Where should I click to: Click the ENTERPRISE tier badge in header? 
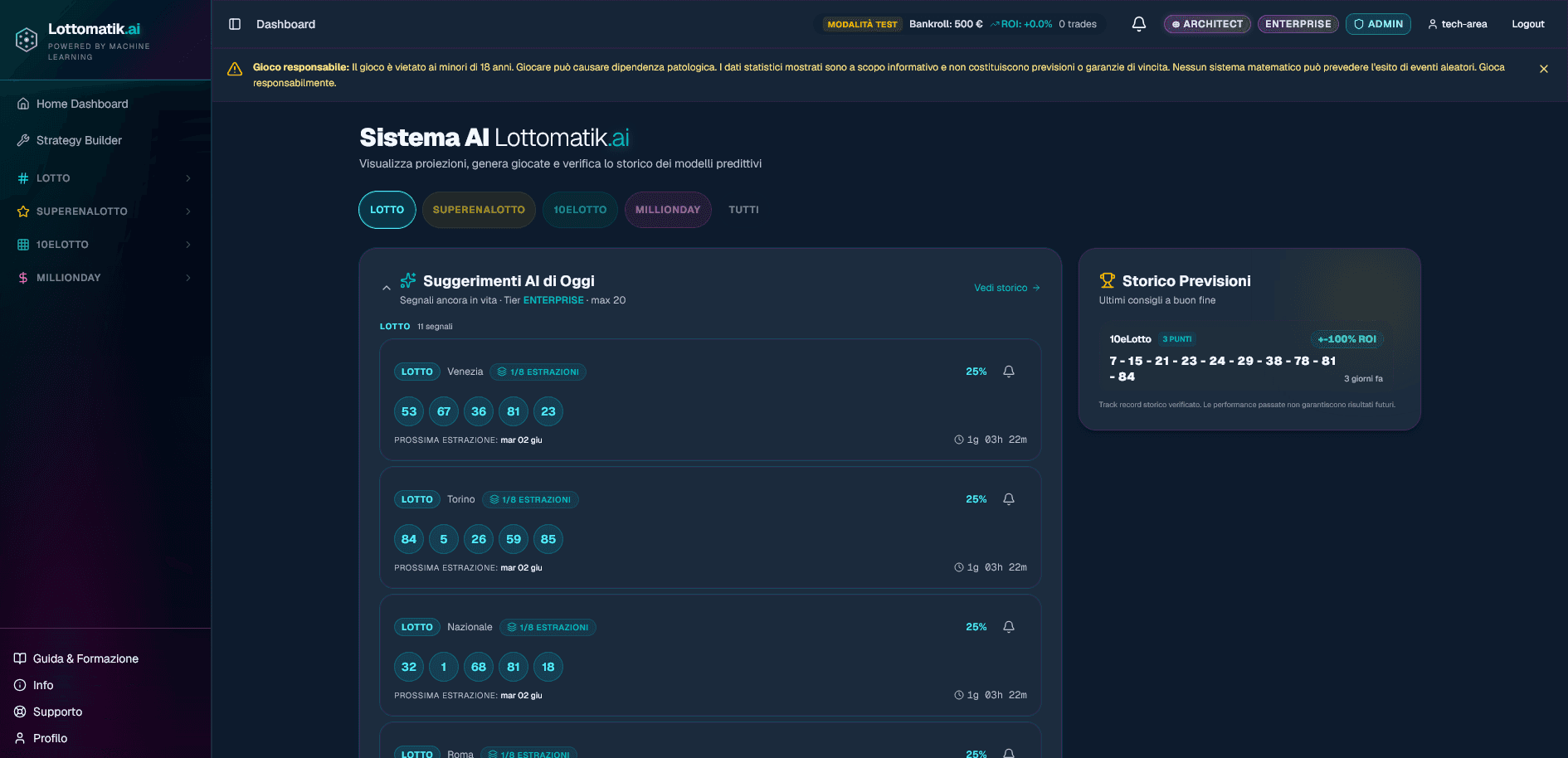point(1298,24)
